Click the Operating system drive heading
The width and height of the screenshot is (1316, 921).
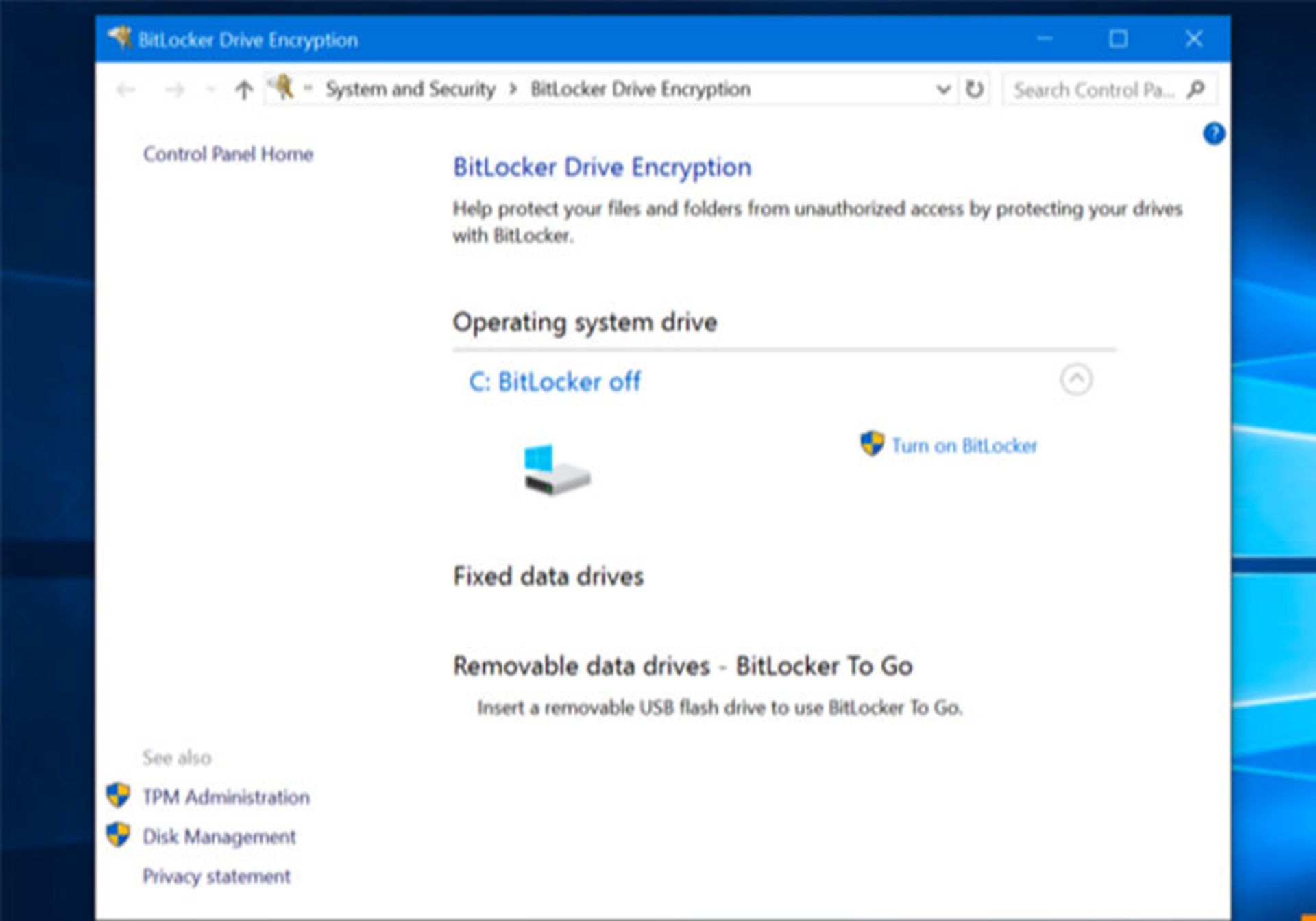[x=585, y=322]
